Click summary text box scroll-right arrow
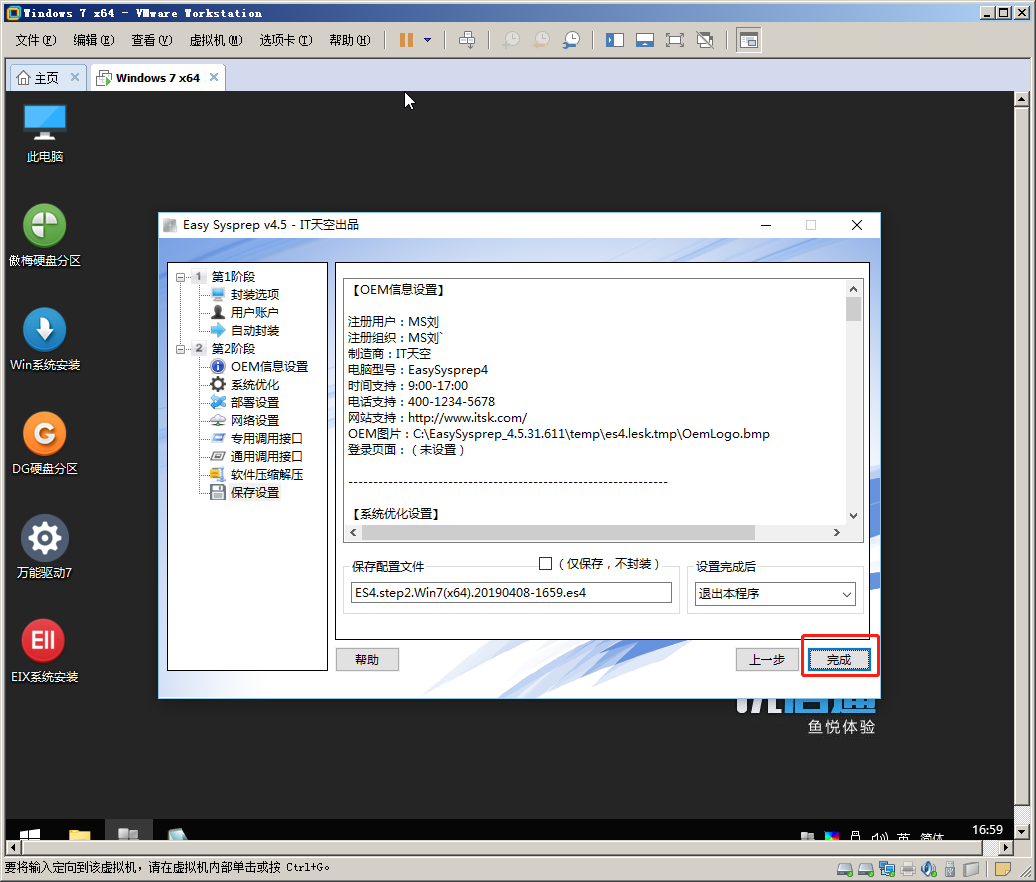 836,533
